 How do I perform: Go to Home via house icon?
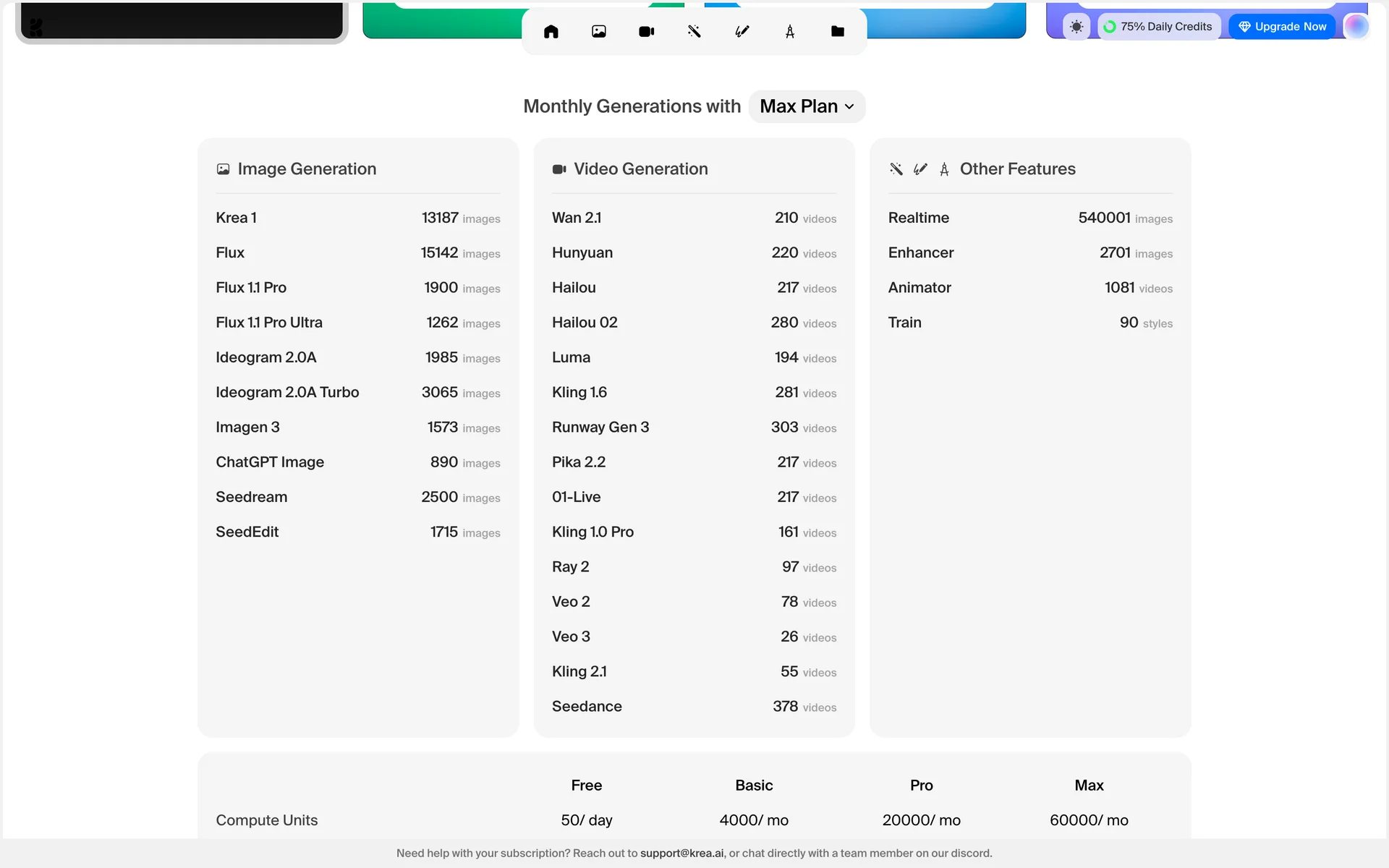[551, 31]
